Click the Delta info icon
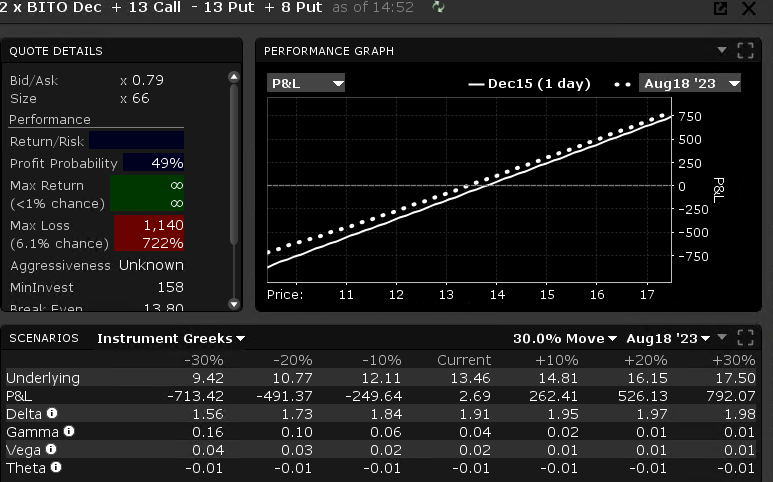Screen dimensions: 773x482 coord(52,413)
